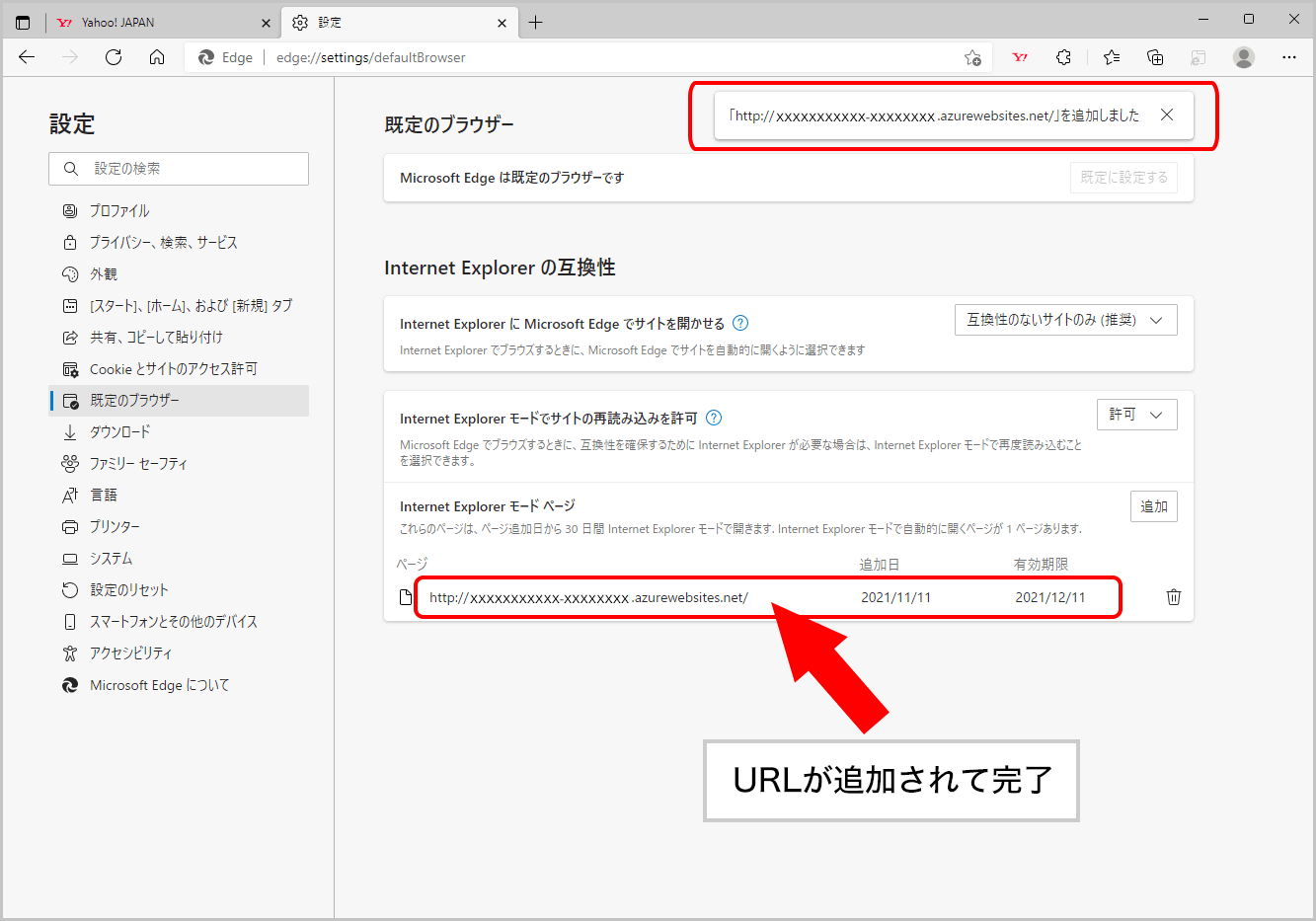
Task: Open プリンター settings section
Action: tap(179, 527)
